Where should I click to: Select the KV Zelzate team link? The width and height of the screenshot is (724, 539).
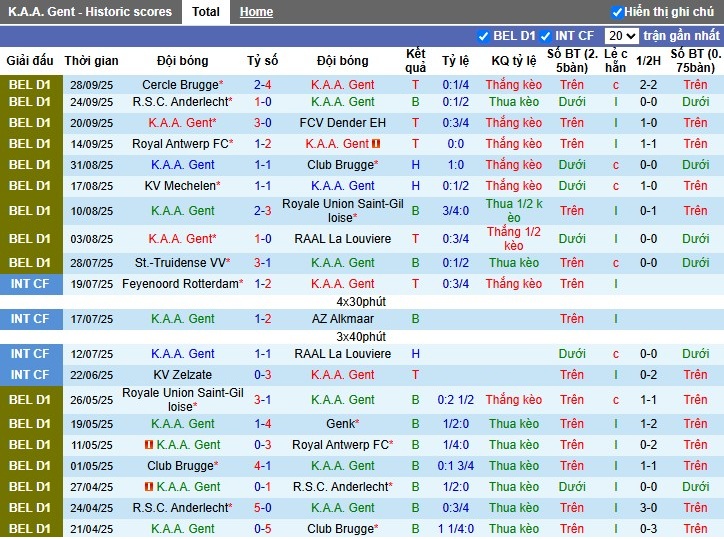[x=181, y=375]
